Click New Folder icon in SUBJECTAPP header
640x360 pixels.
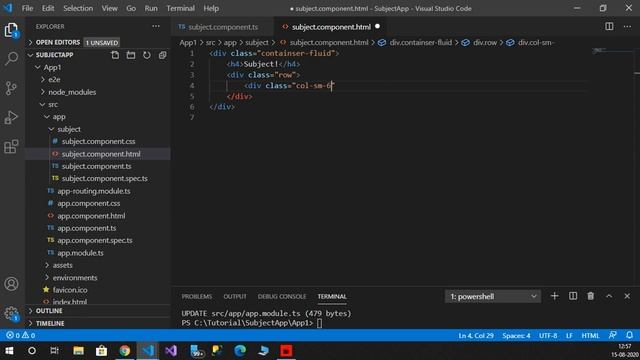[x=131, y=55]
